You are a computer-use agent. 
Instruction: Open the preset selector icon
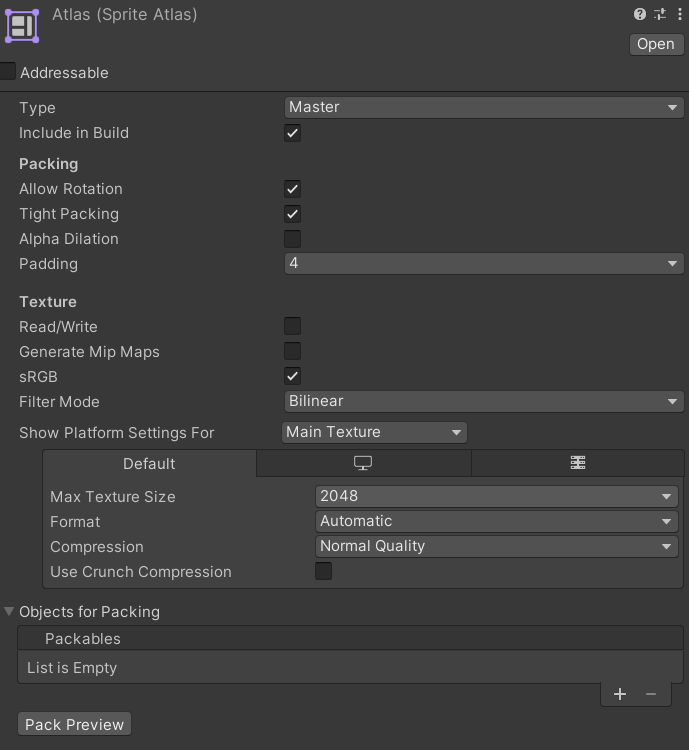[x=660, y=14]
